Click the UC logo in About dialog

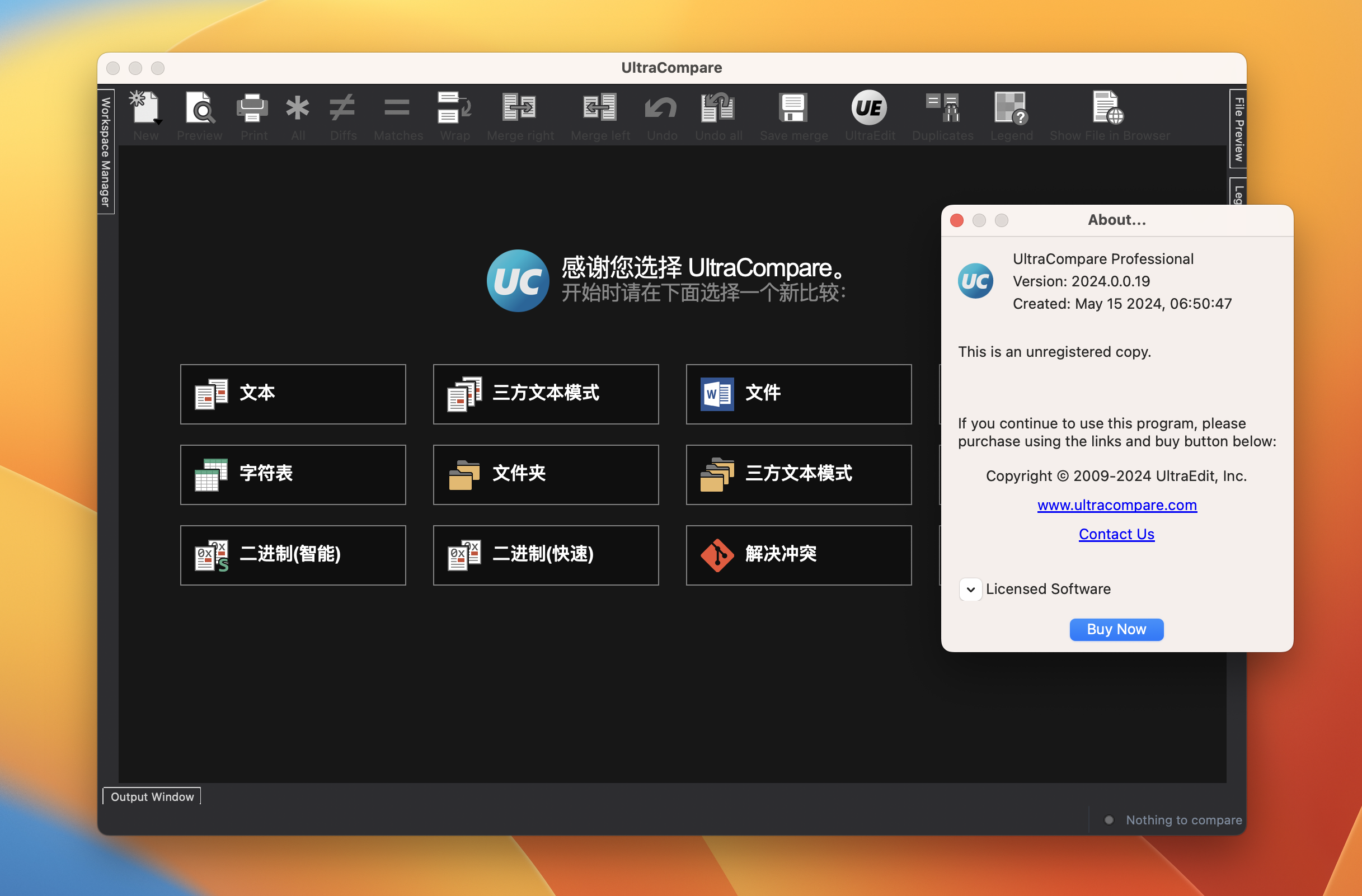pos(975,281)
